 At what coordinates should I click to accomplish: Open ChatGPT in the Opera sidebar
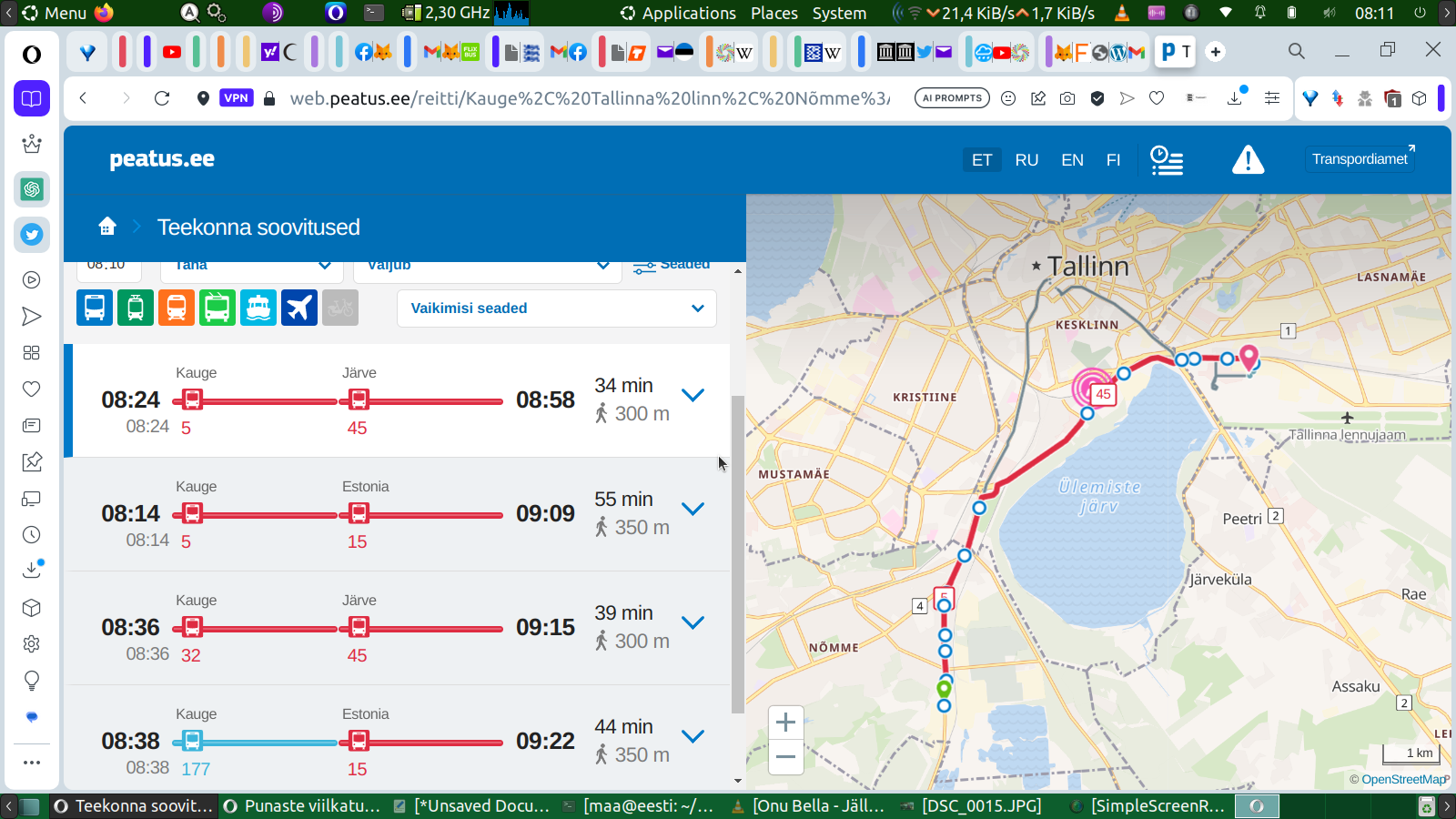coord(32,189)
